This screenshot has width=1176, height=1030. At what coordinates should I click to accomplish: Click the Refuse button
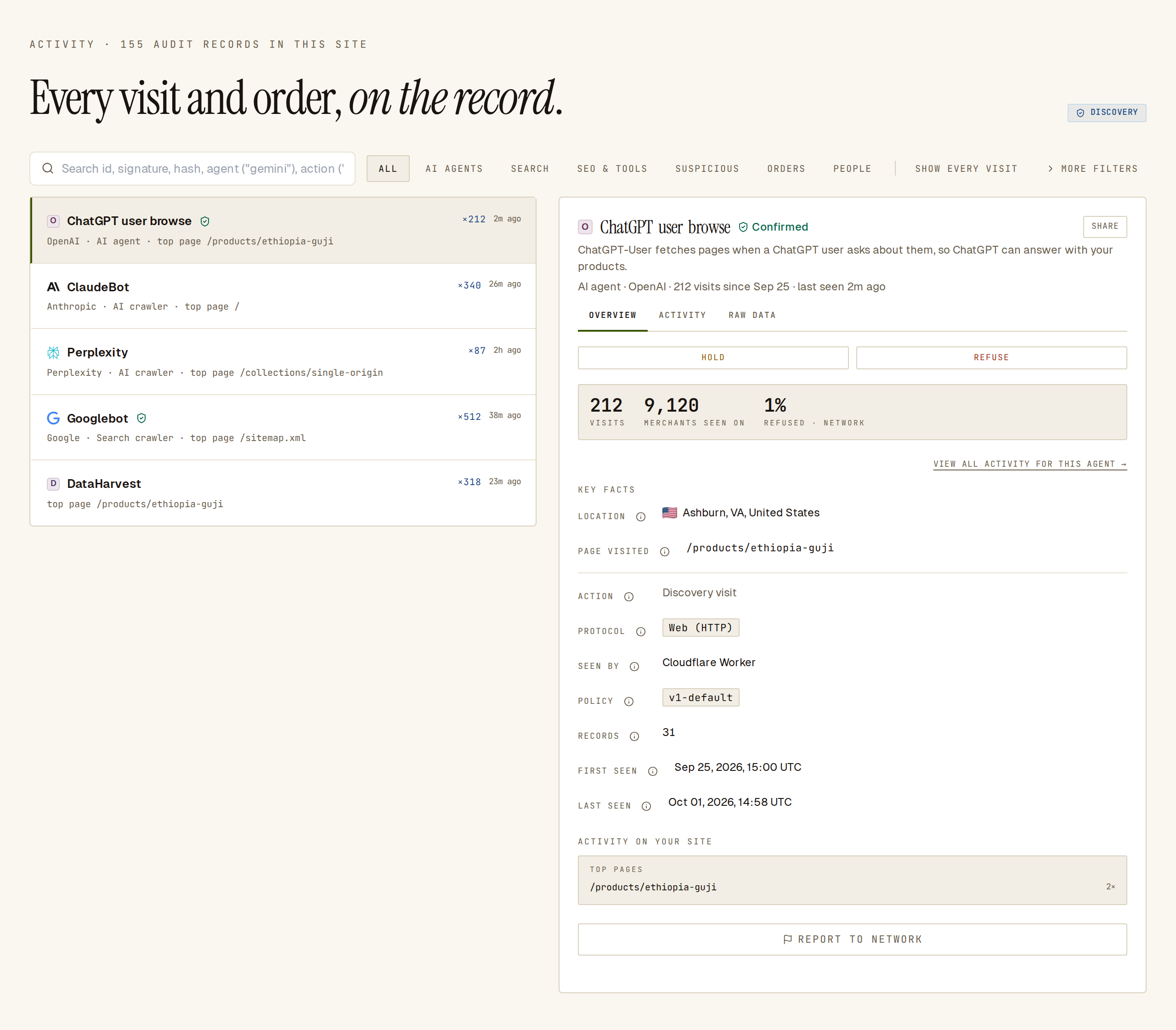point(991,357)
